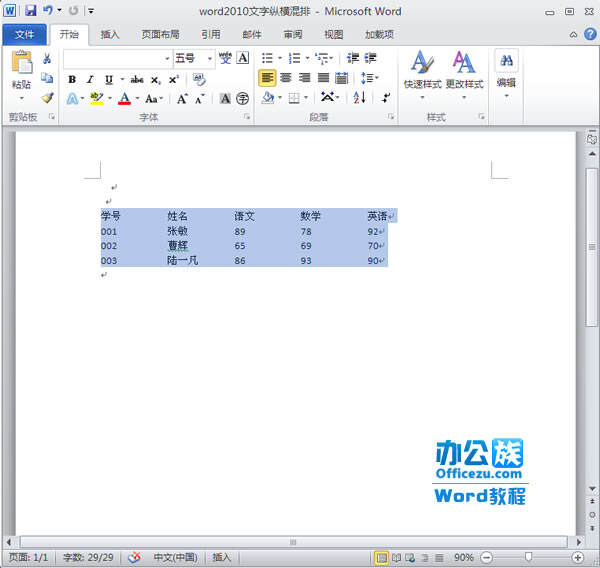Switch to the 视图 View tab
This screenshot has width=600, height=568.
coord(334,34)
